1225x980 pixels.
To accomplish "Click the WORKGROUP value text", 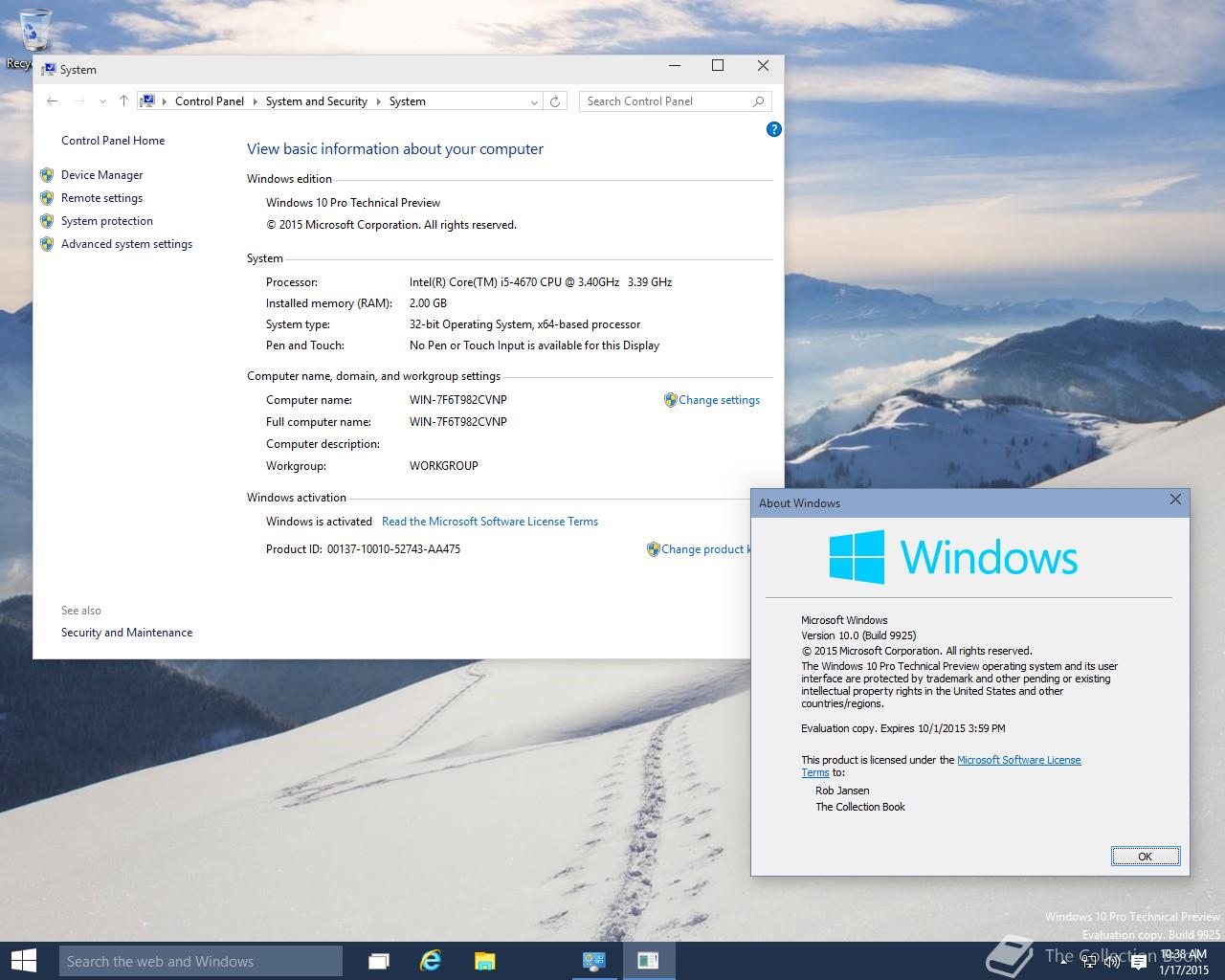I will [444, 466].
